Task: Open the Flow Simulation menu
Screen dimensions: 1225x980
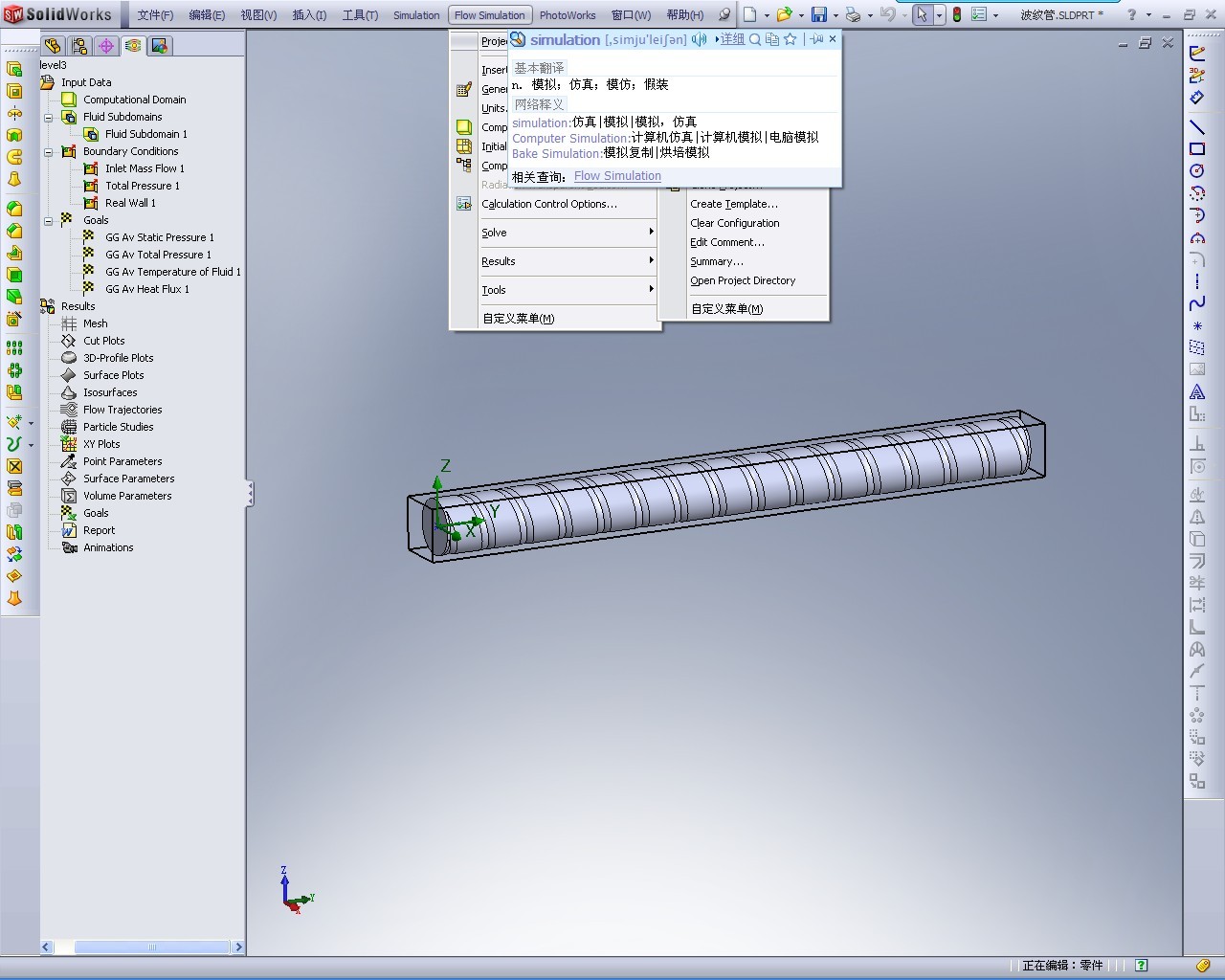Action: point(490,15)
